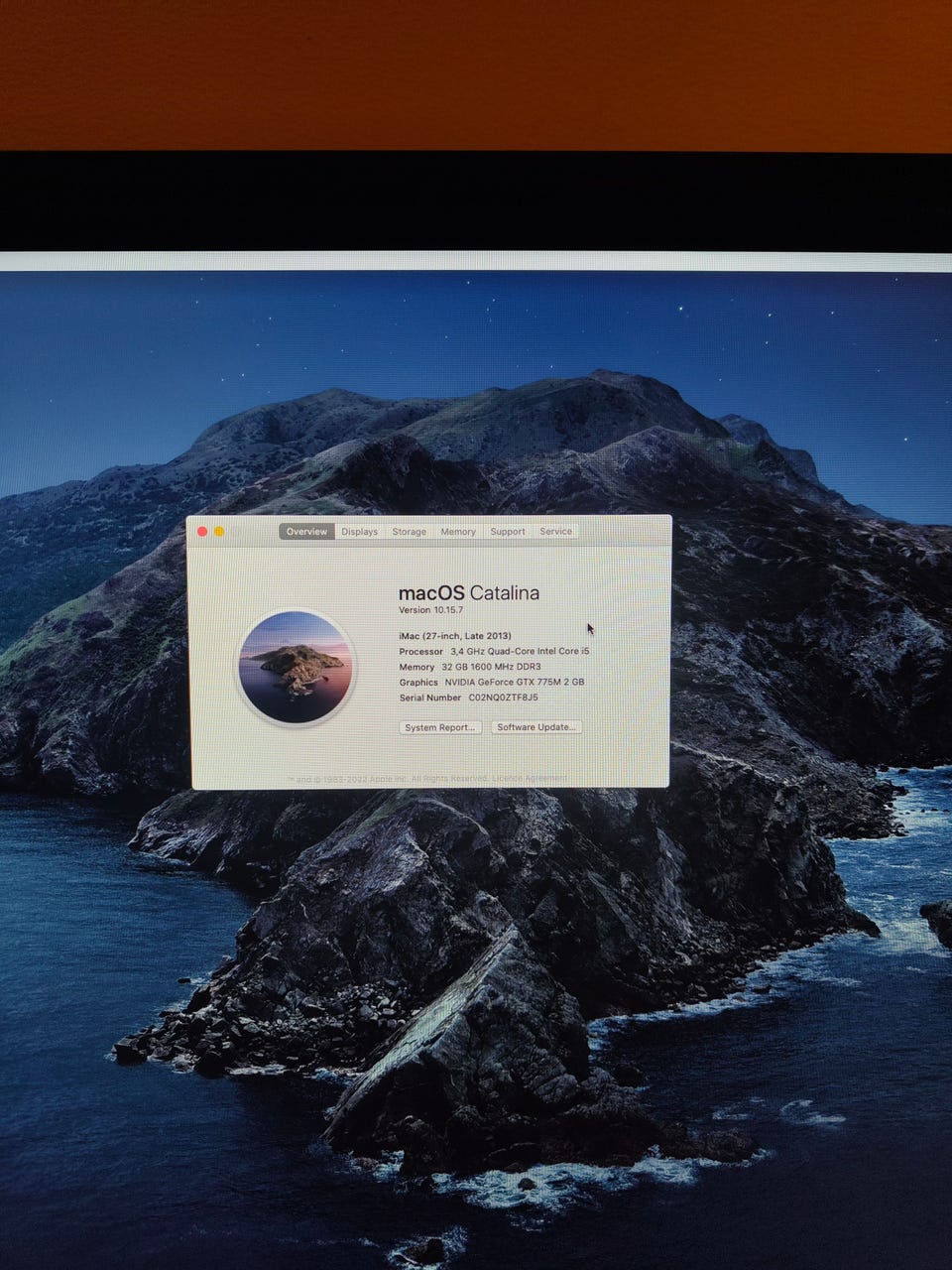This screenshot has width=952, height=1270.
Task: Show the Support tab
Action: 508,532
